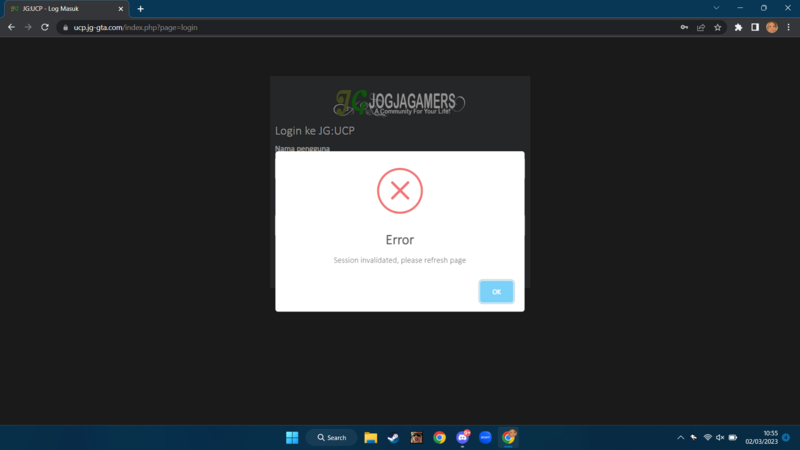Click the share page icon

click(701, 28)
